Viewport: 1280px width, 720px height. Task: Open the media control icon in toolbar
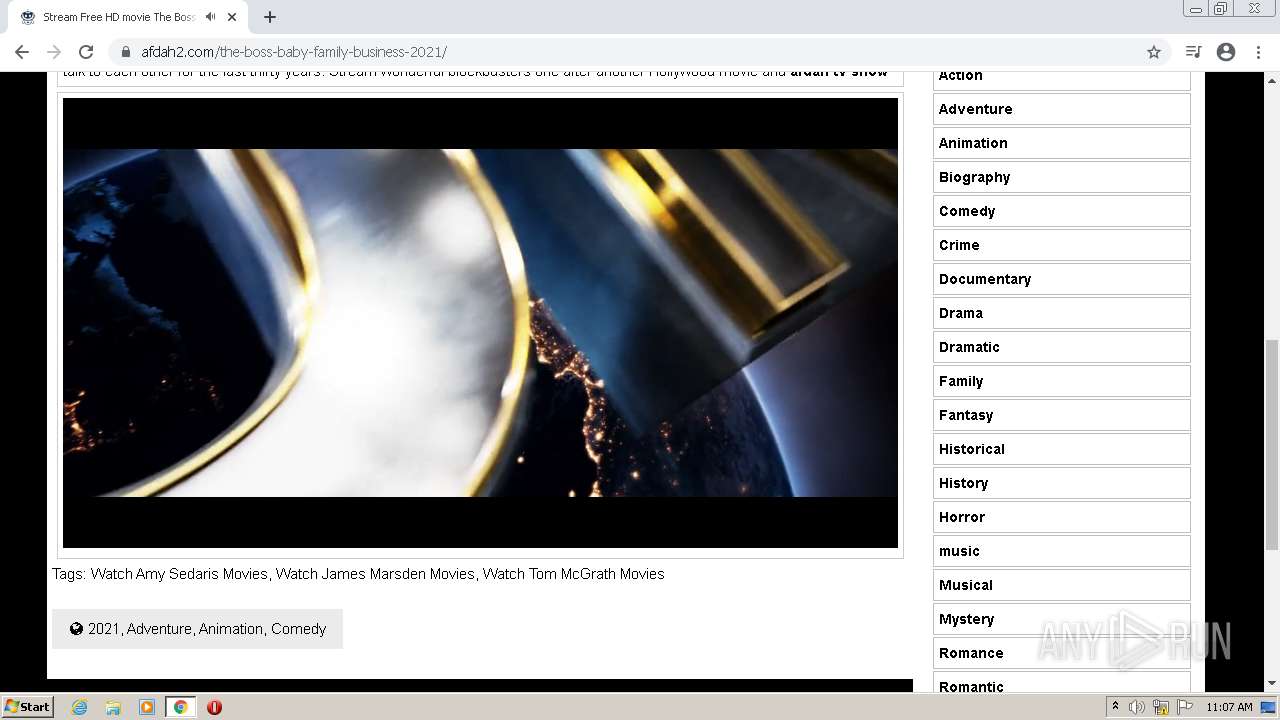[x=1193, y=52]
